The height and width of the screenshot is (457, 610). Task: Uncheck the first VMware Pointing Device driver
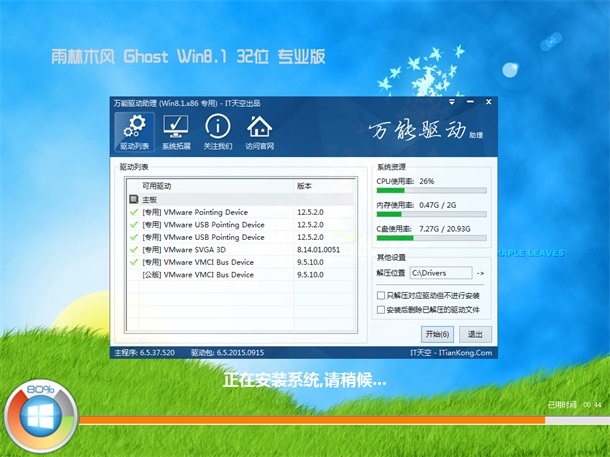[134, 212]
